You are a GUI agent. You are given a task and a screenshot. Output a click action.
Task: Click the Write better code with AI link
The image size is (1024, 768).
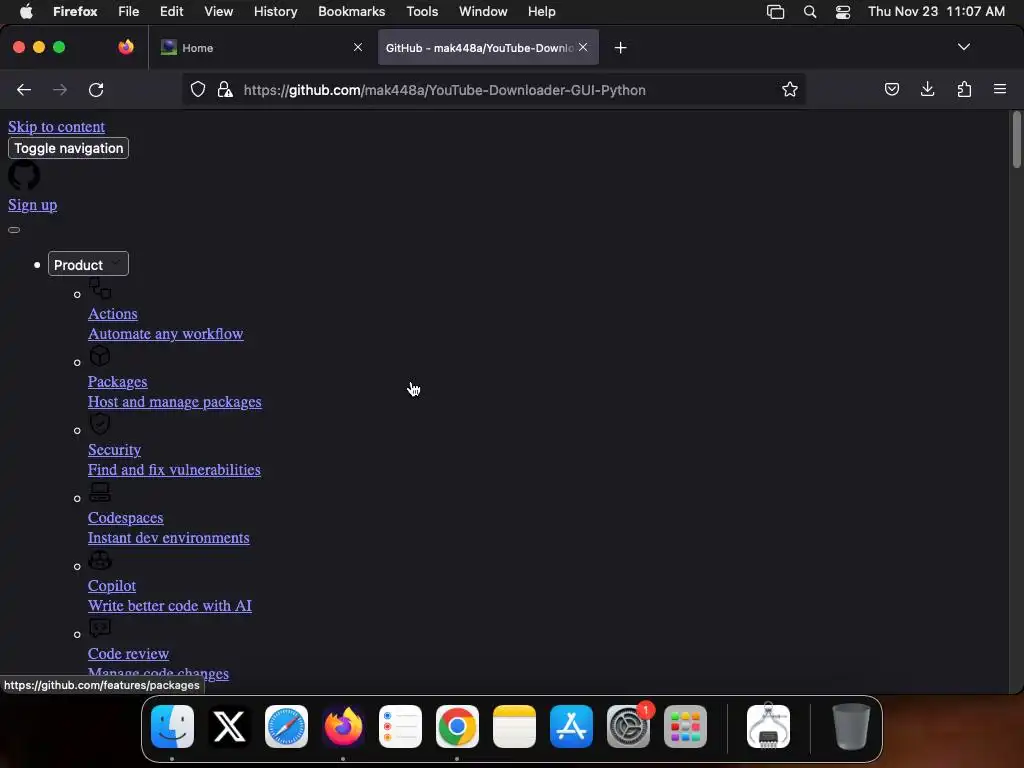tap(170, 605)
